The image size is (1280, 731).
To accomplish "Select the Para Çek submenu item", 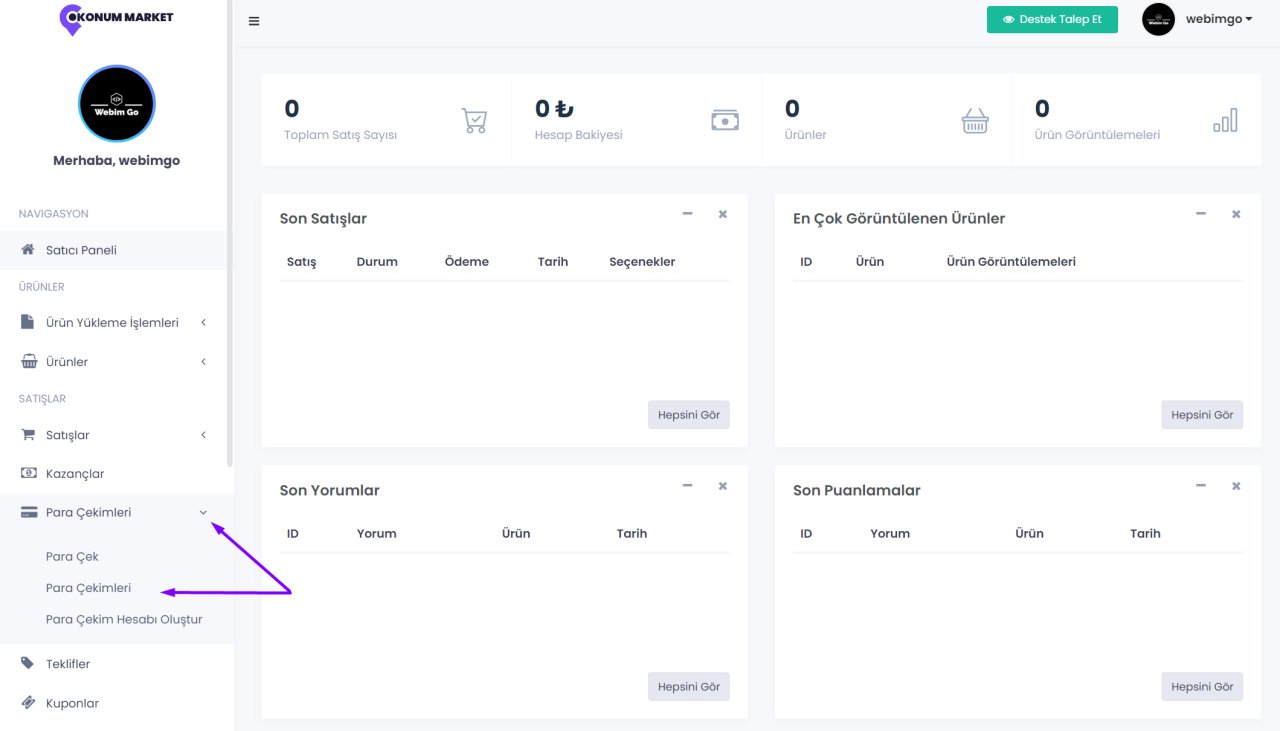I will click(72, 557).
